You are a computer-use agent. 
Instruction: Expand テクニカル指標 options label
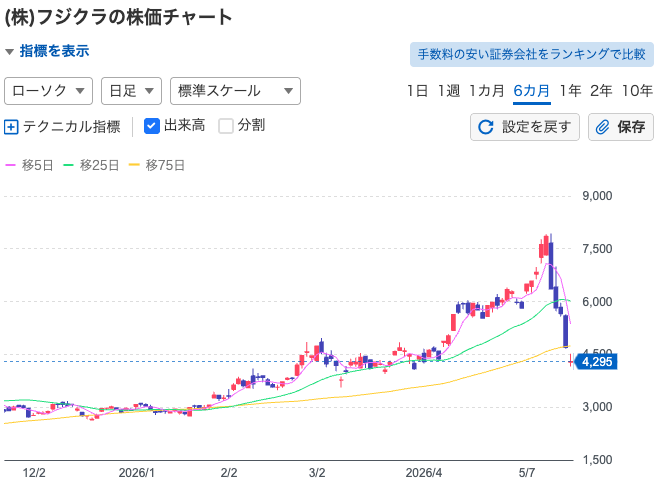[72, 127]
